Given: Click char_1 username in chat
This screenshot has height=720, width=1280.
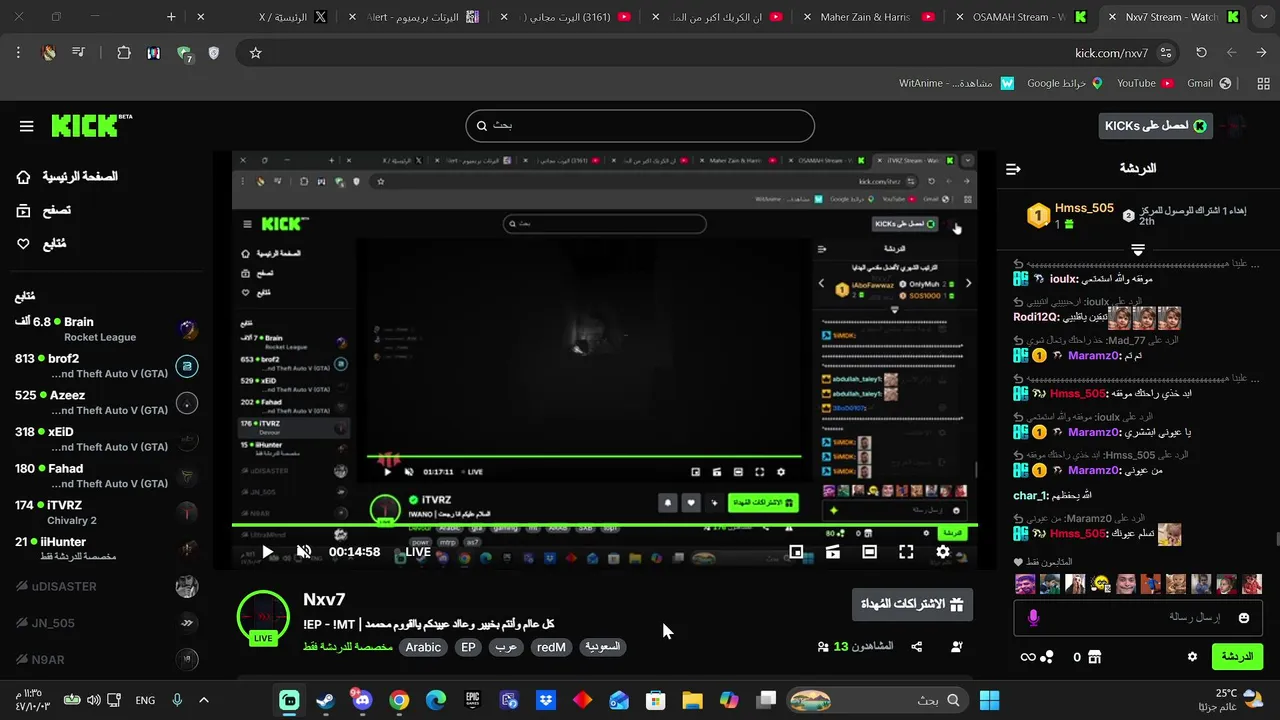Looking at the screenshot, I should point(1031,496).
